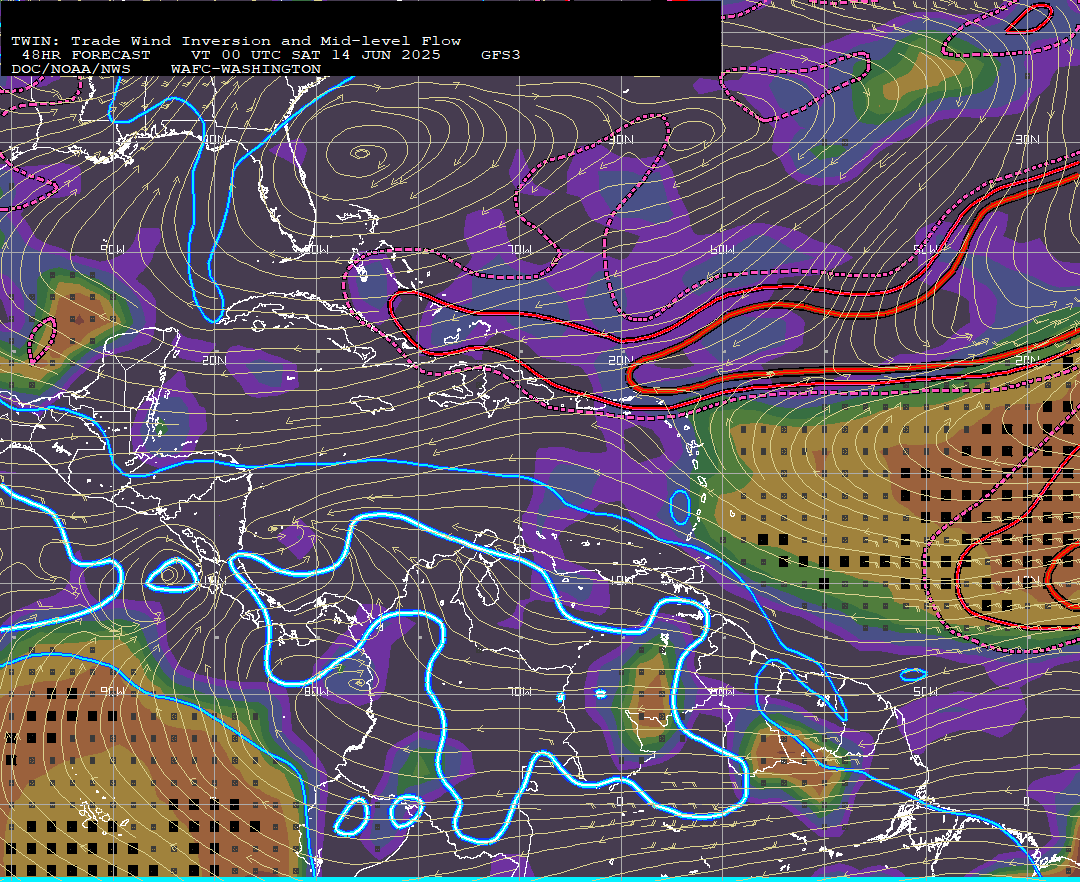The image size is (1080, 882).
Task: Click the title text "TWIN: Trade Wind Inversion and Mid-level Flow"
Action: 236,41
